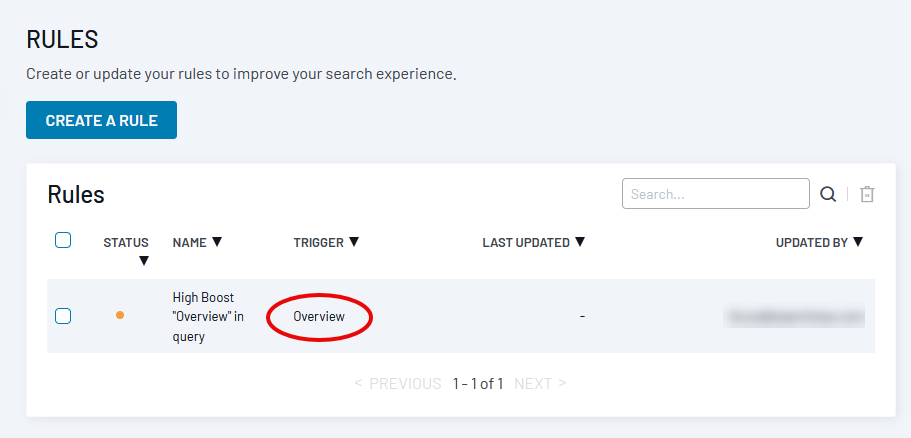Click the search magnifier icon

(828, 194)
